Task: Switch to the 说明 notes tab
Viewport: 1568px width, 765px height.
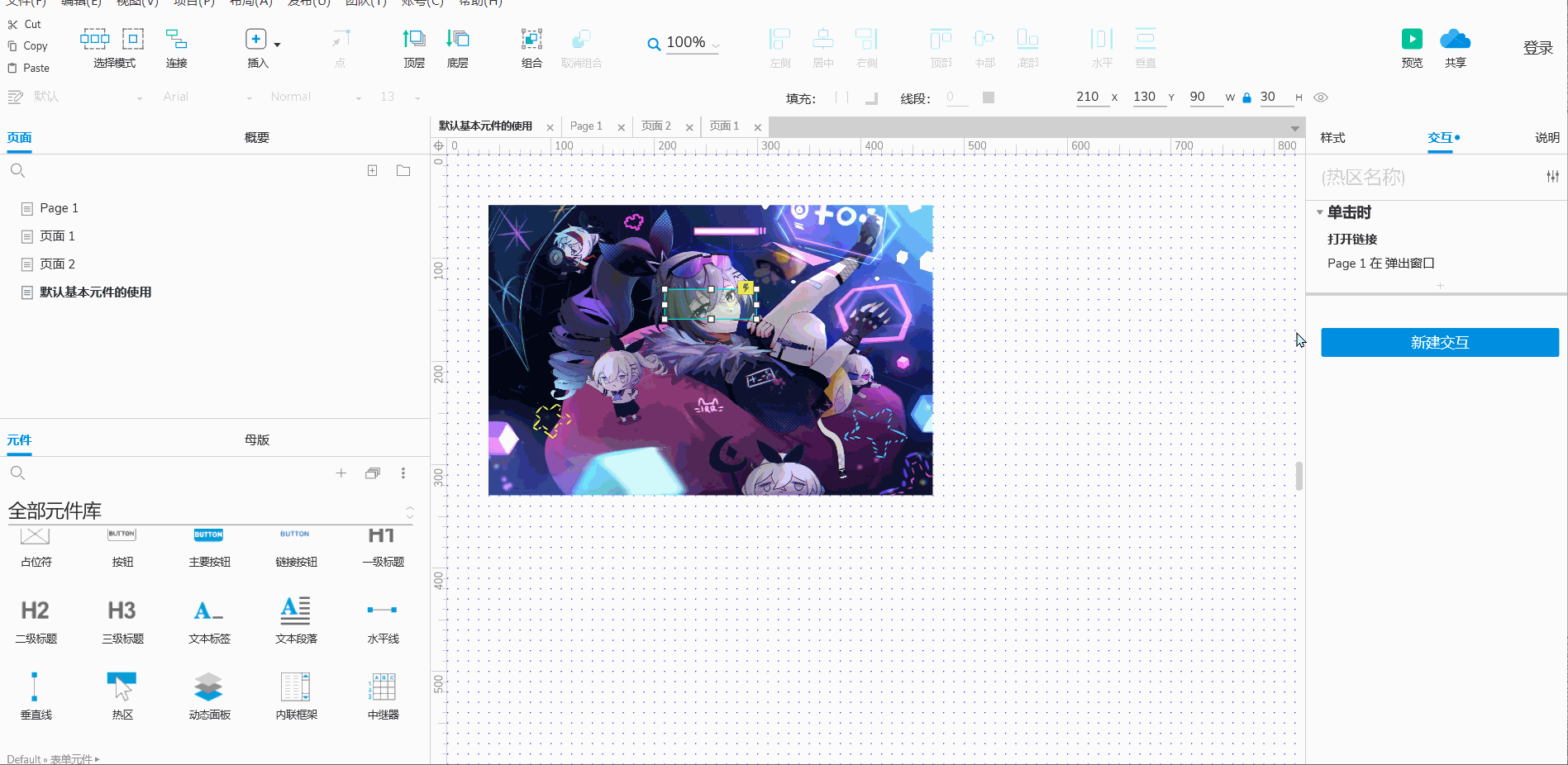Action: point(1547,137)
